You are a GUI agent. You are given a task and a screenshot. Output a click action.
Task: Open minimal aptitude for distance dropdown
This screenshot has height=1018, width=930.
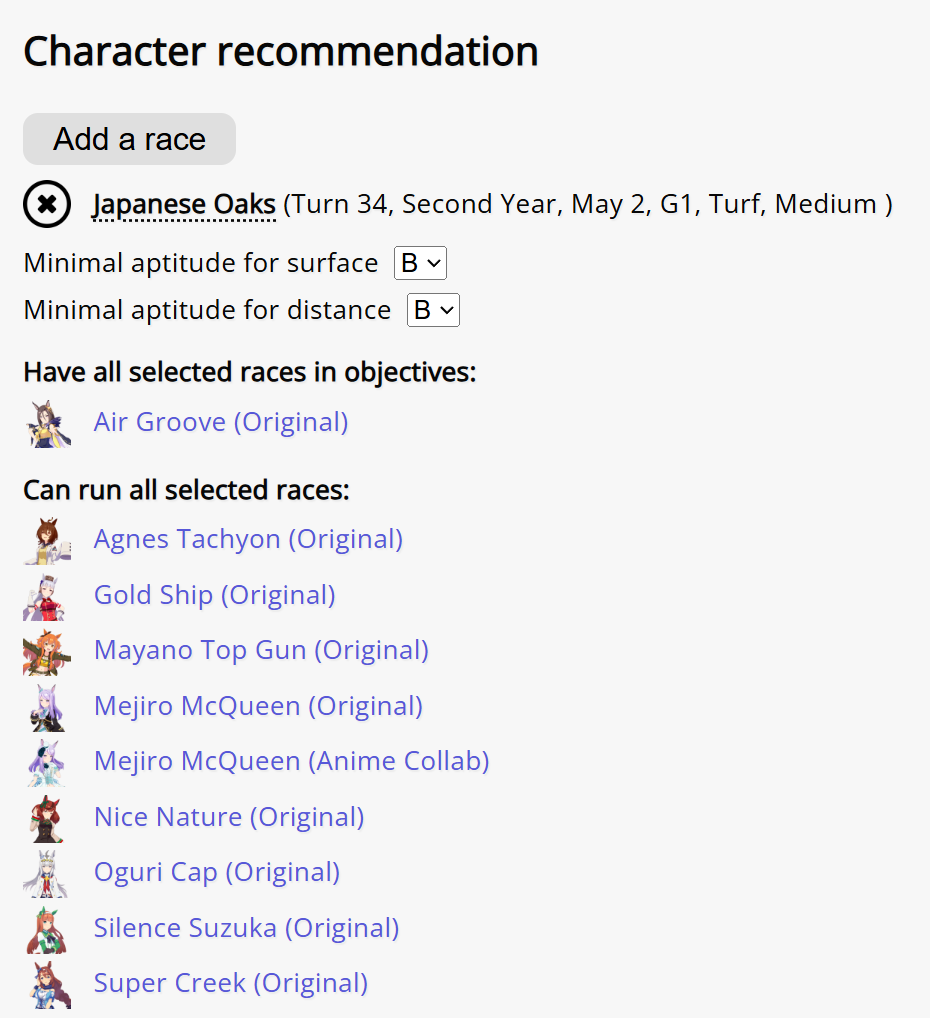coord(433,311)
